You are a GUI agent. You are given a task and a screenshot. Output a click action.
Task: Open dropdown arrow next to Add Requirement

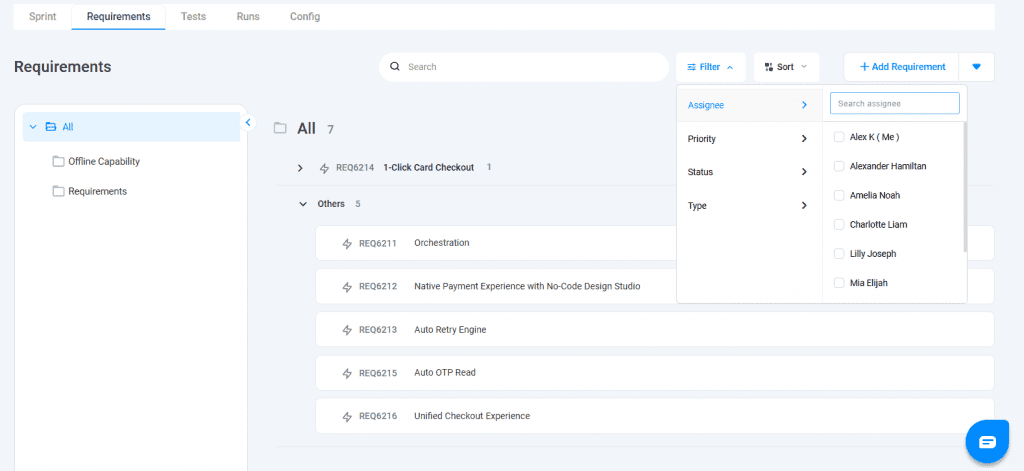pyautogui.click(x=976, y=67)
